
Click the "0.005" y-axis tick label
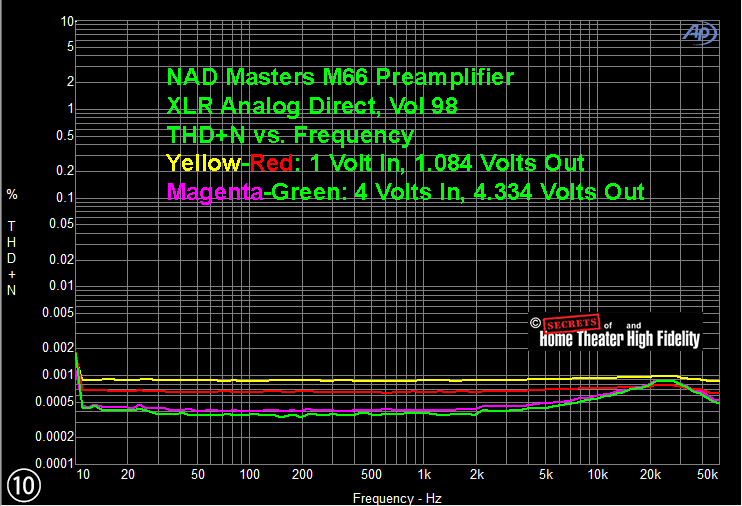(x=58, y=312)
